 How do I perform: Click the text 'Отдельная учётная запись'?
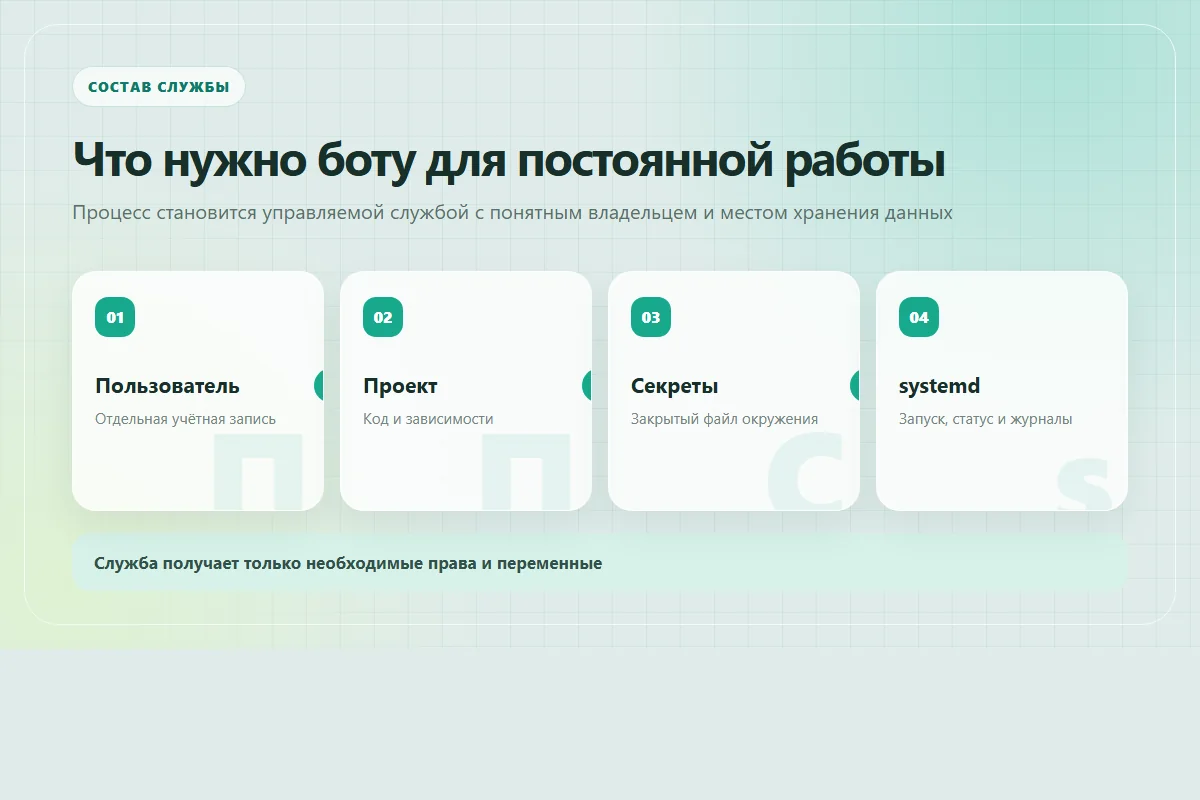[185, 419]
